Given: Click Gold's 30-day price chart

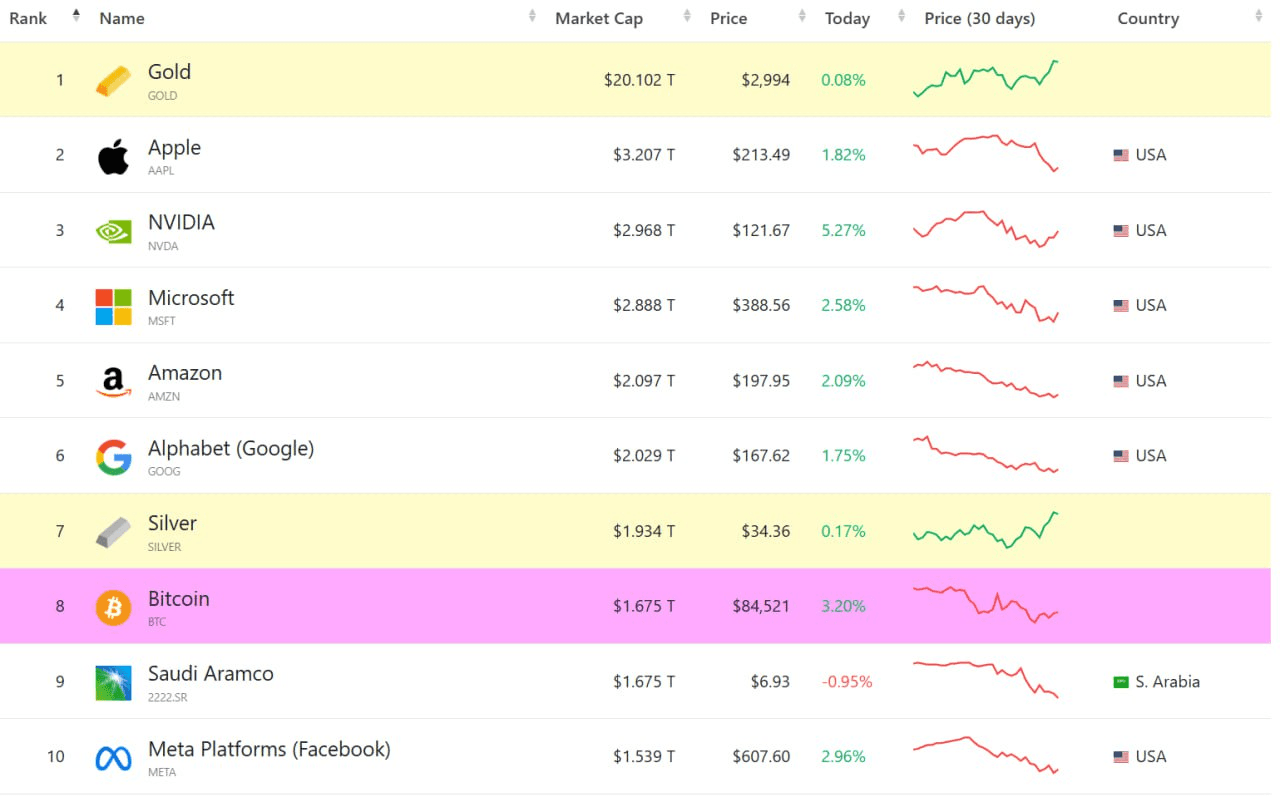Looking at the screenshot, I should [x=986, y=79].
